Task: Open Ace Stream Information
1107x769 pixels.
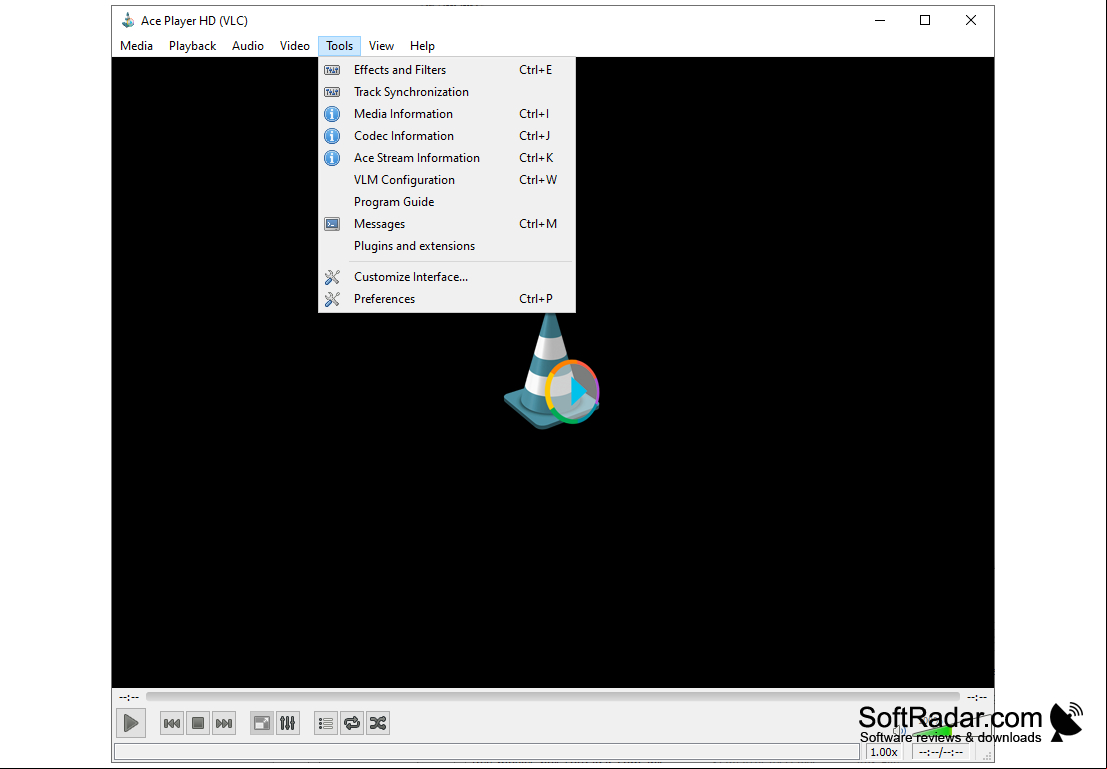Action: 447,157
